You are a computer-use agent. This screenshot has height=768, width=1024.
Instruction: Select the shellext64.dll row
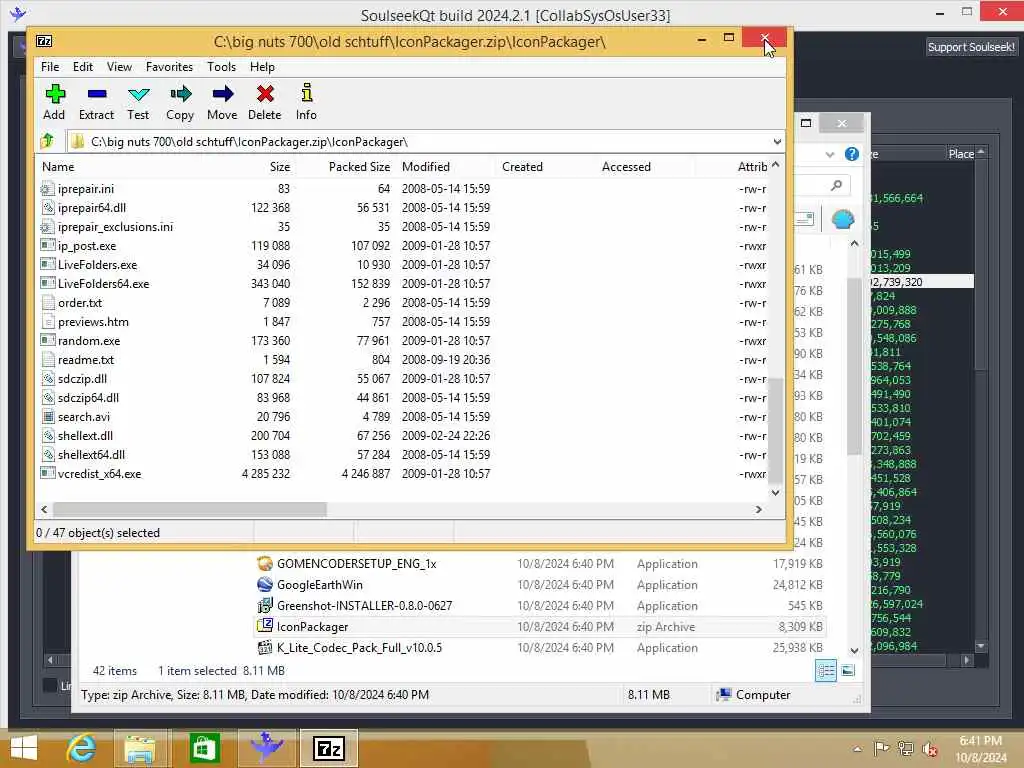pos(404,455)
